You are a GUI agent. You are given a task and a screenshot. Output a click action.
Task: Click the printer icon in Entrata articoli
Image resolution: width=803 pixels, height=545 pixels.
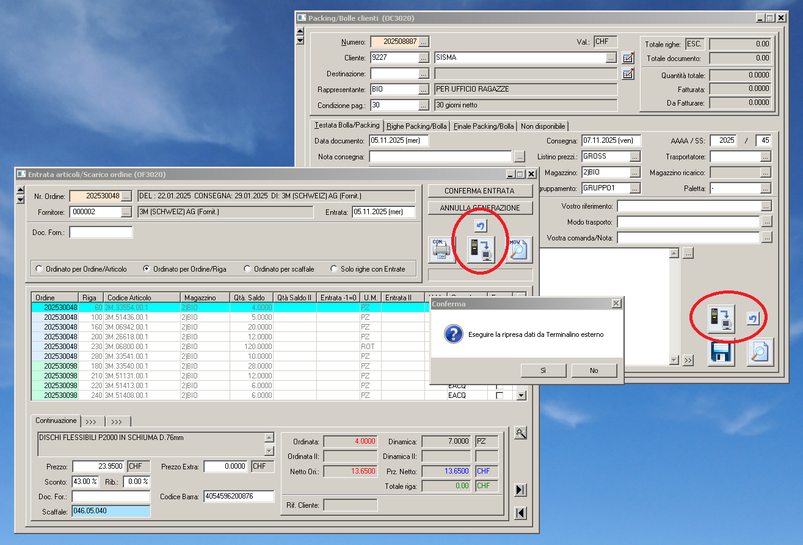click(x=441, y=251)
